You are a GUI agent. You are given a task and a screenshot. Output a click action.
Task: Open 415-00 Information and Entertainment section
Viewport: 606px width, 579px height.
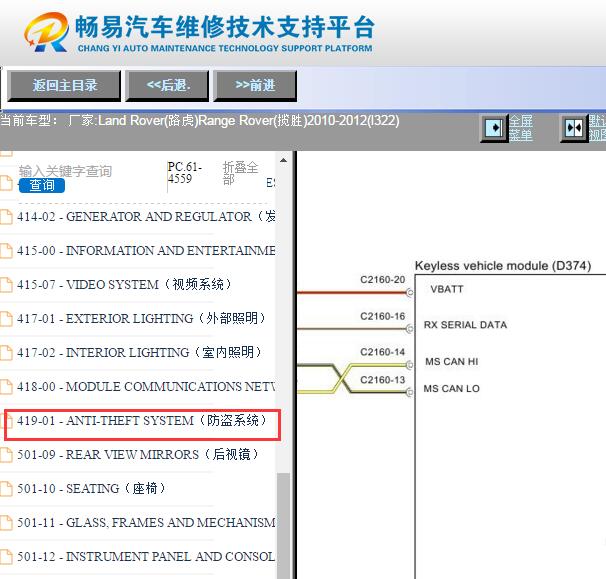tap(146, 250)
